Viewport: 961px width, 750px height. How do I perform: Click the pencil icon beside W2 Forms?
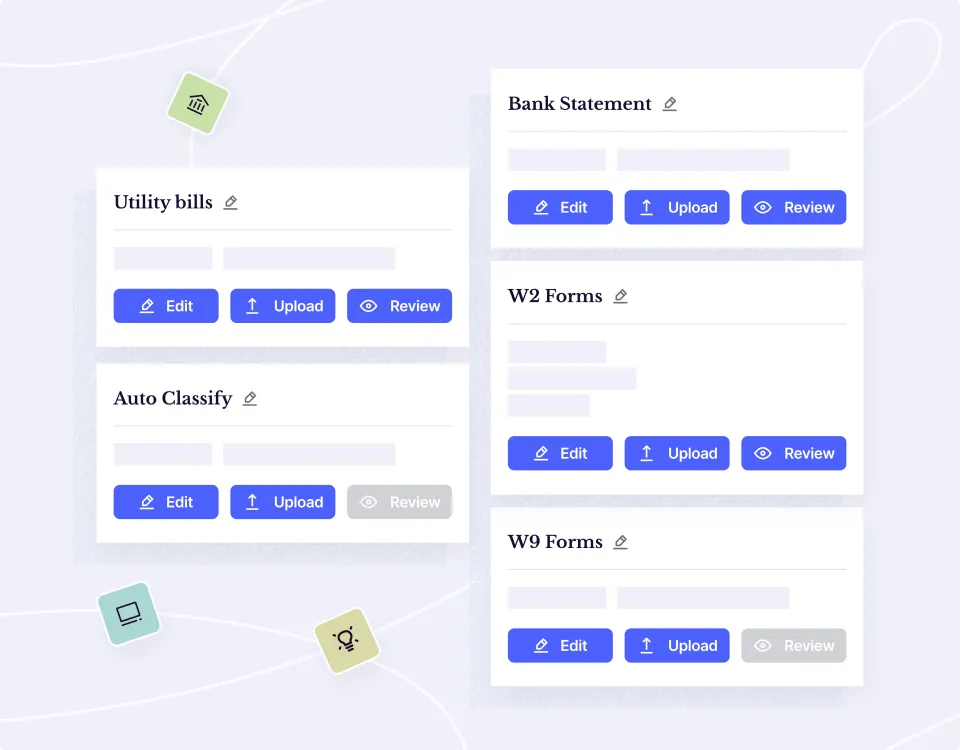tap(620, 297)
